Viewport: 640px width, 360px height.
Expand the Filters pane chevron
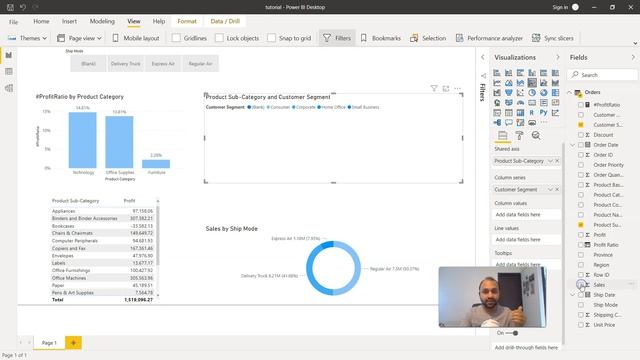(482, 57)
